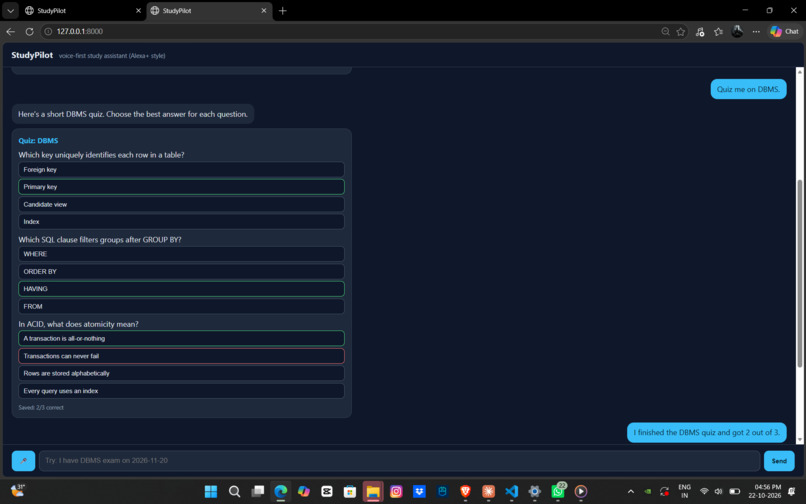Open File Explorer from the taskbar
The height and width of the screenshot is (504, 806).
[x=373, y=491]
